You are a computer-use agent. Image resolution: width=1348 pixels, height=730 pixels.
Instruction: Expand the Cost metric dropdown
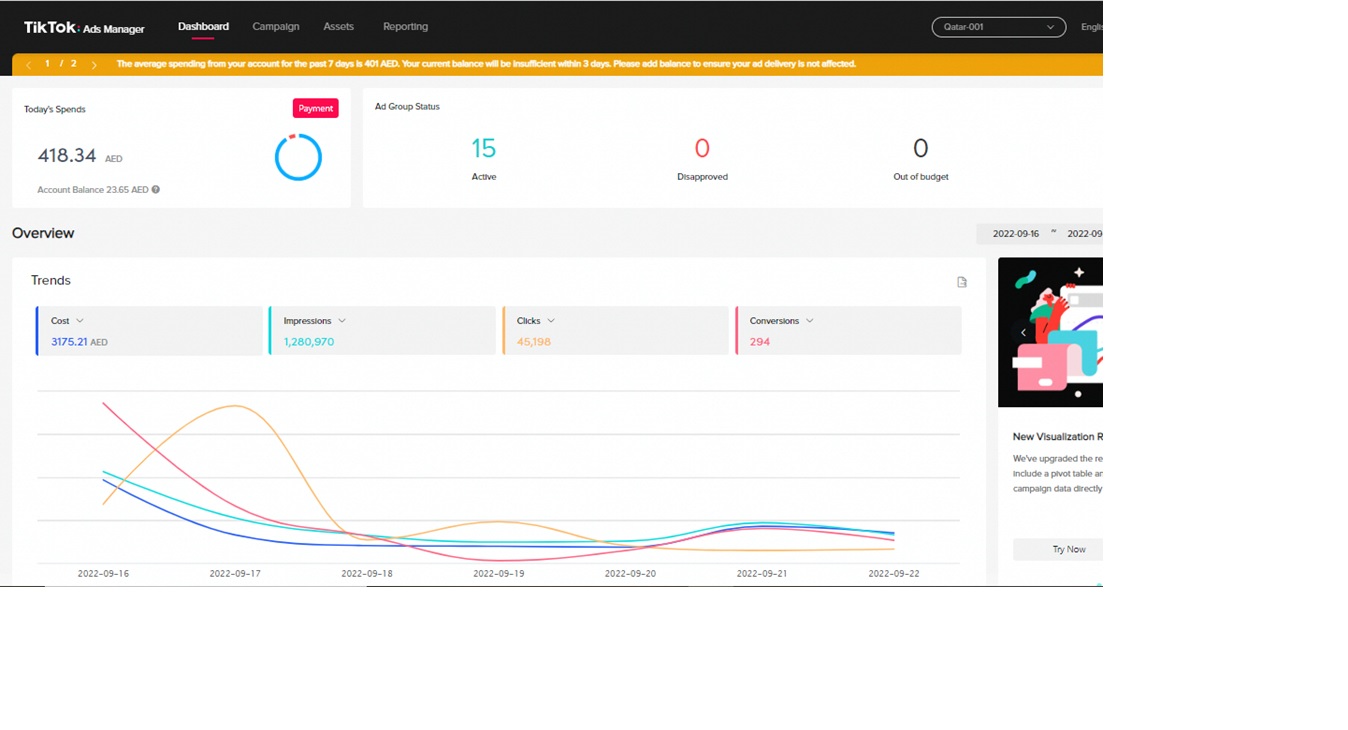pyautogui.click(x=80, y=321)
